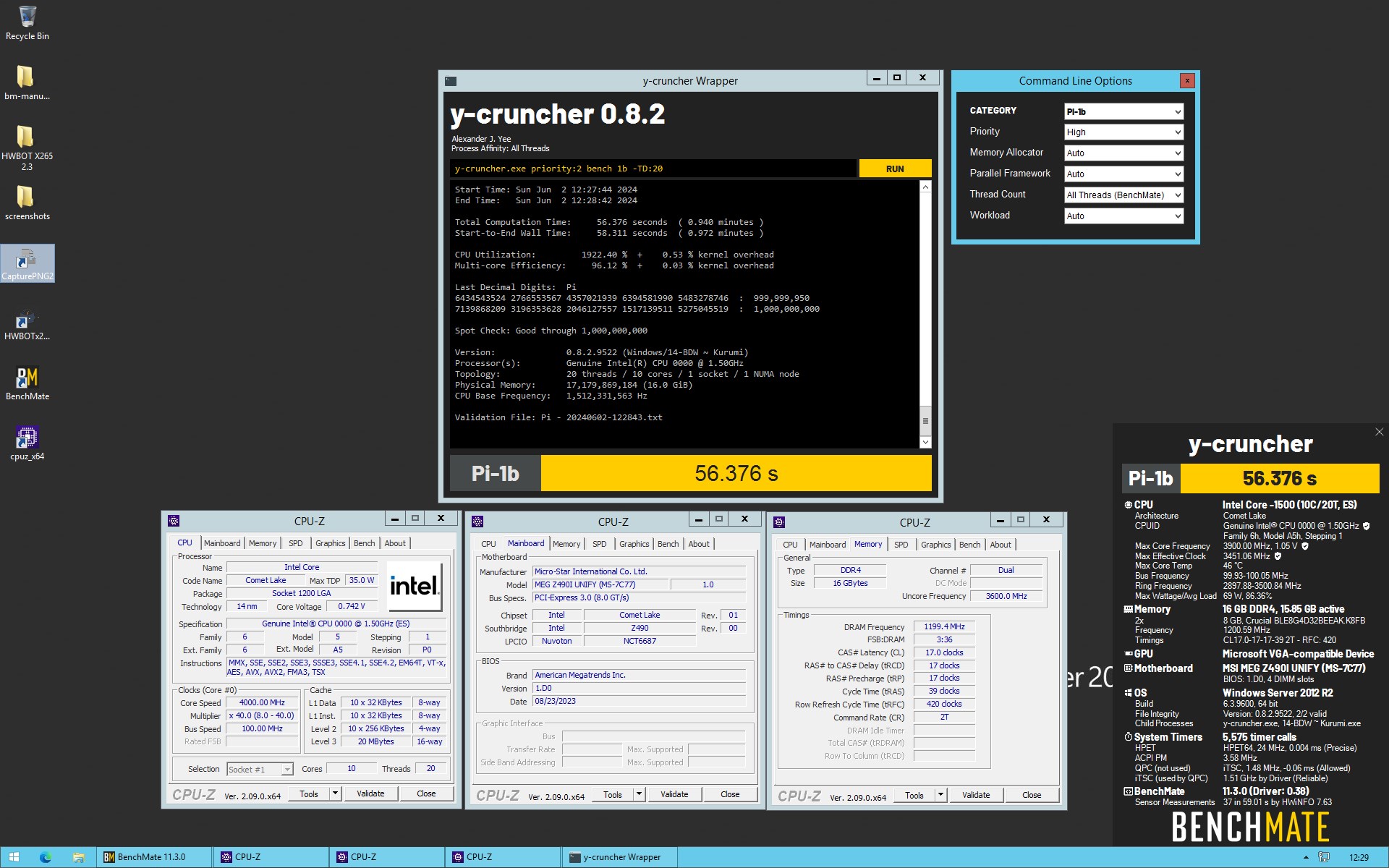
Task: Open the Memory Allocator dropdown
Action: point(1123,153)
